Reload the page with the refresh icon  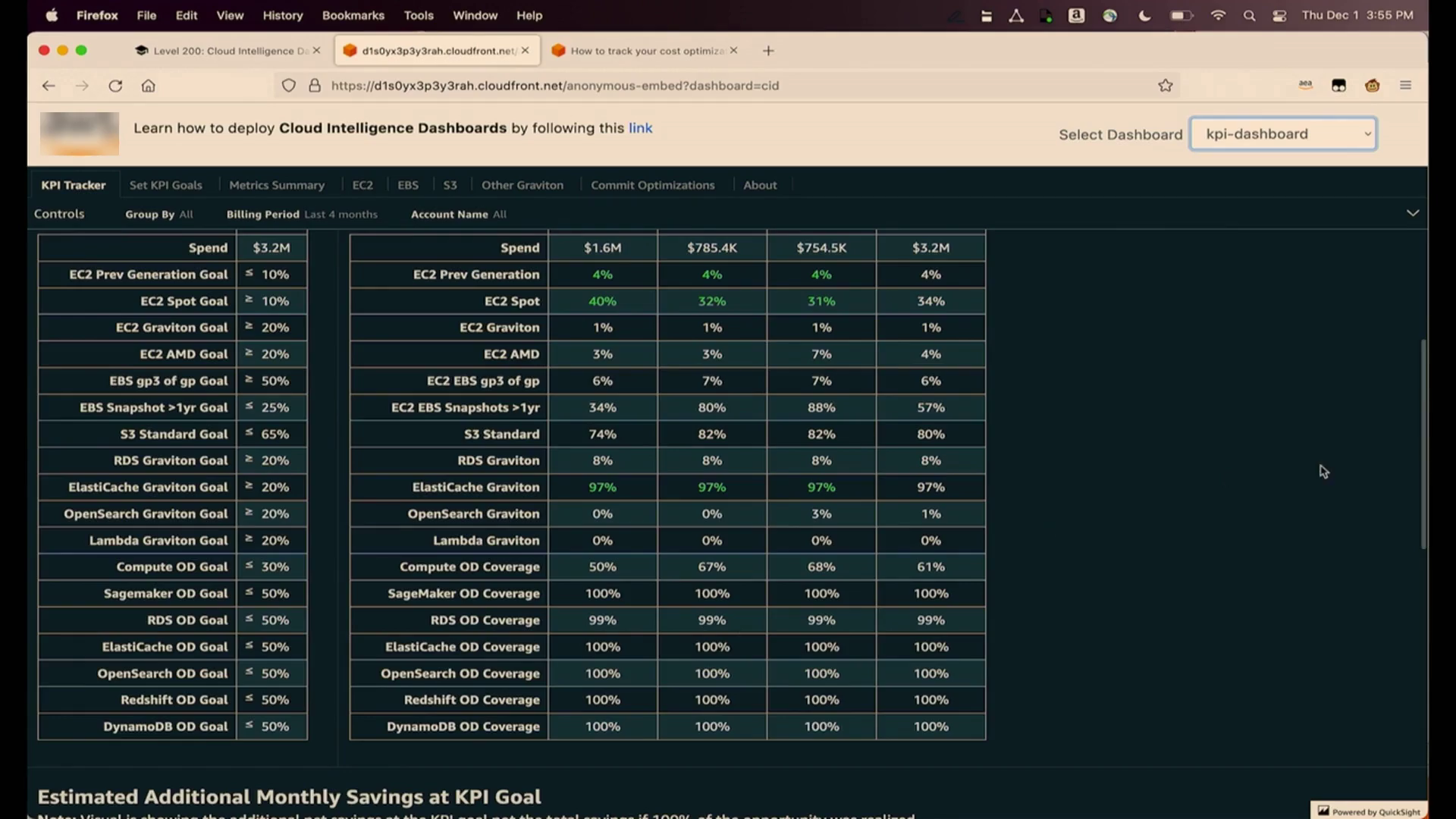point(115,86)
